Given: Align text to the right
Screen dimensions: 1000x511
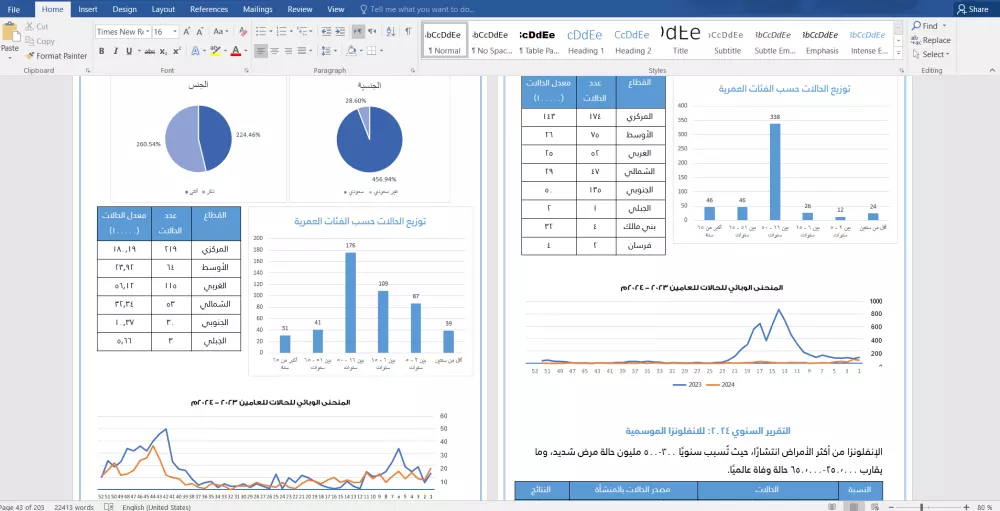Looking at the screenshot, I should pyautogui.click(x=288, y=51).
